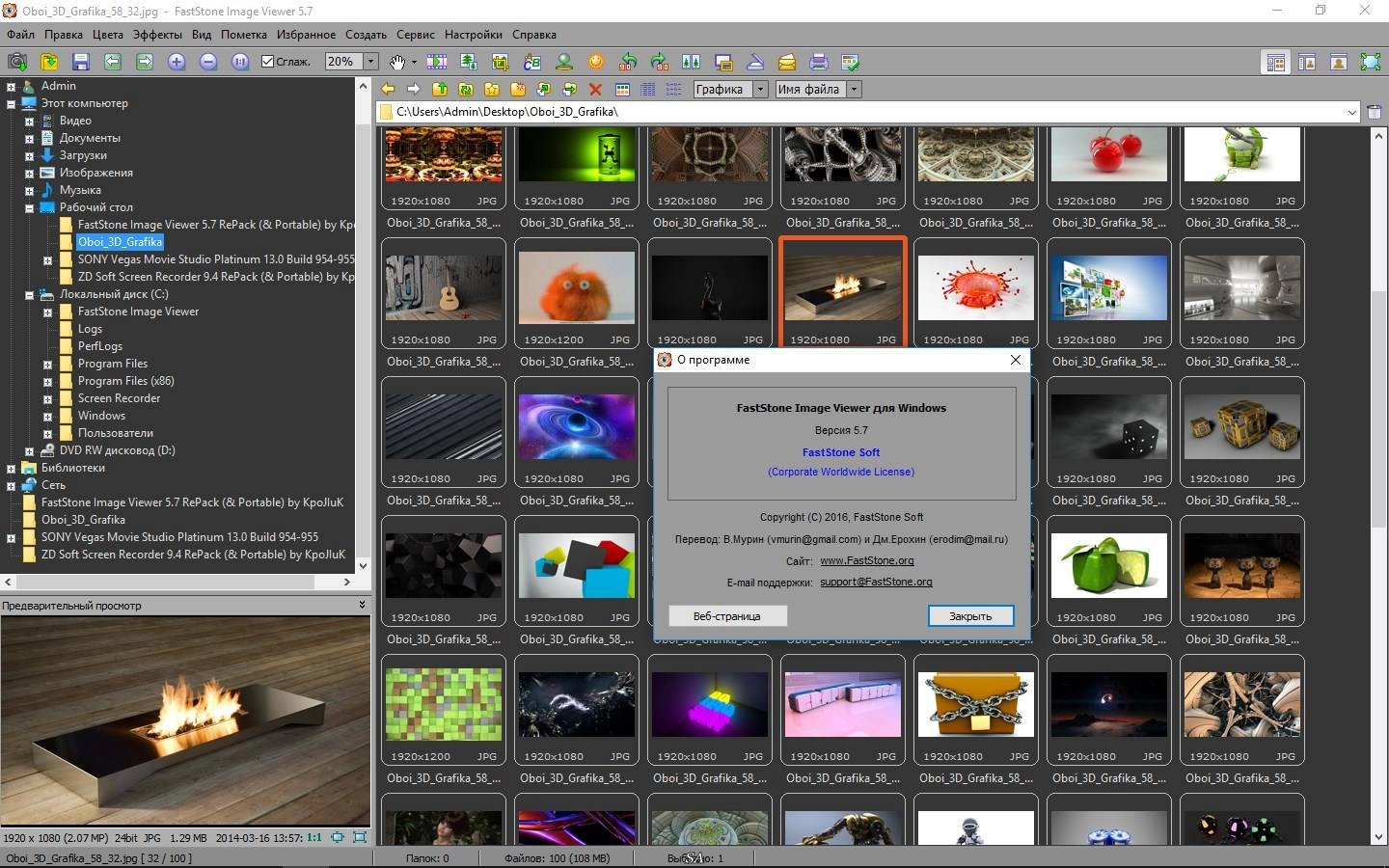Click the fit-to-window icon under preview
The image size is (1389, 868).
pos(338,837)
